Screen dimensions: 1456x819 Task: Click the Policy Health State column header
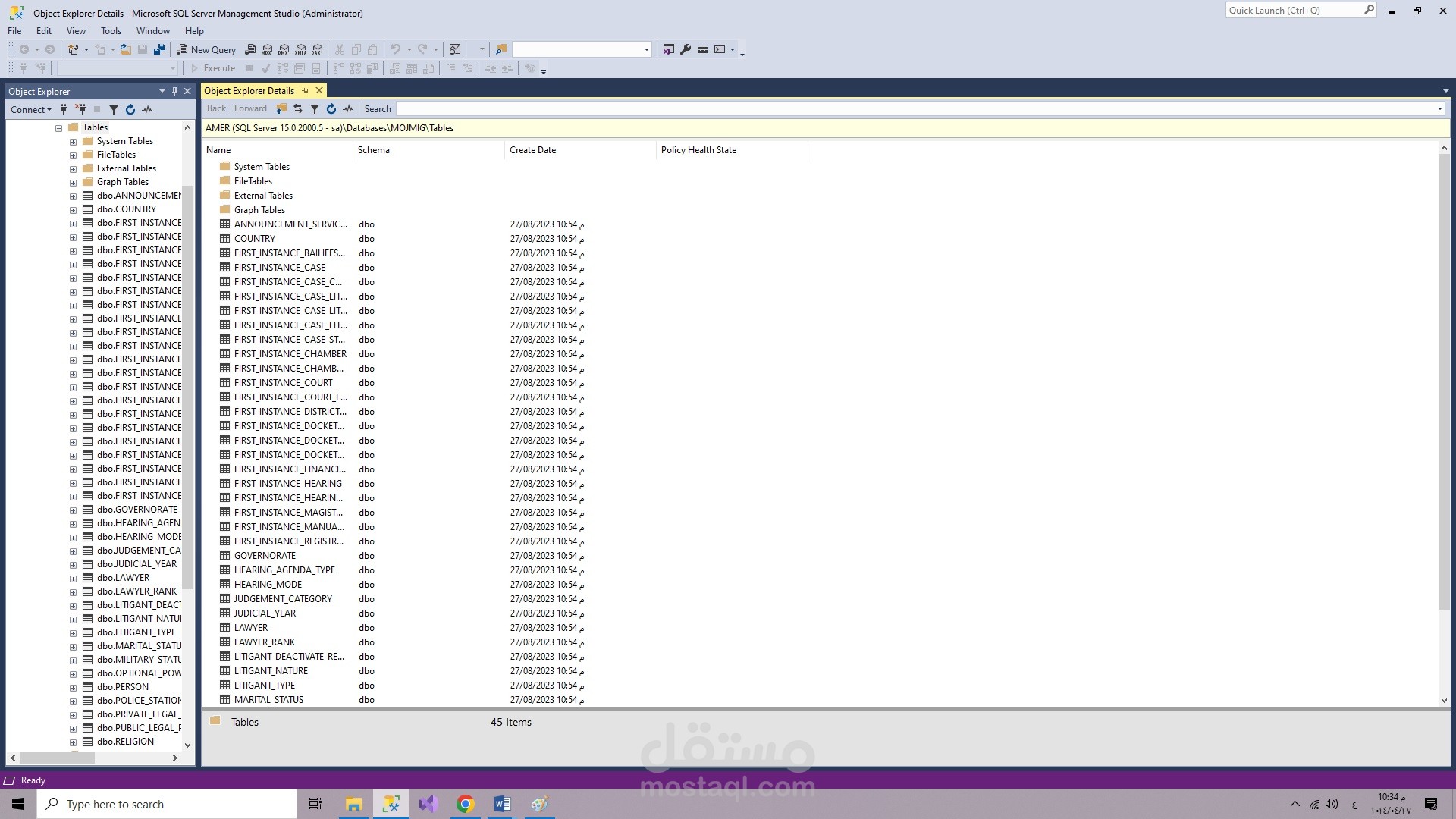click(733, 150)
